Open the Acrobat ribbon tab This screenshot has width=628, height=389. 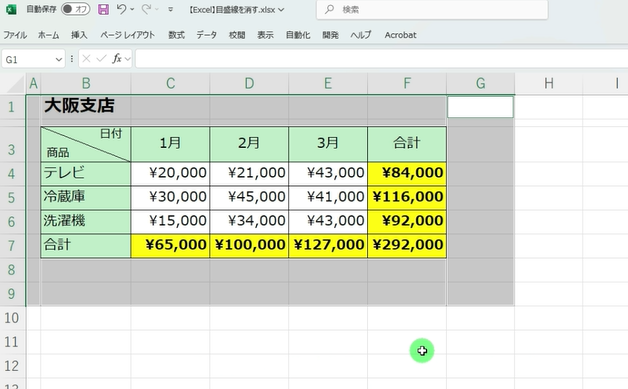point(400,35)
